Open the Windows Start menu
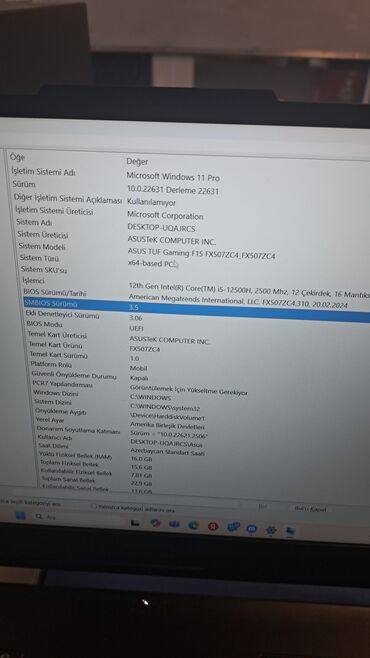This screenshot has height=658, width=370. (21, 516)
